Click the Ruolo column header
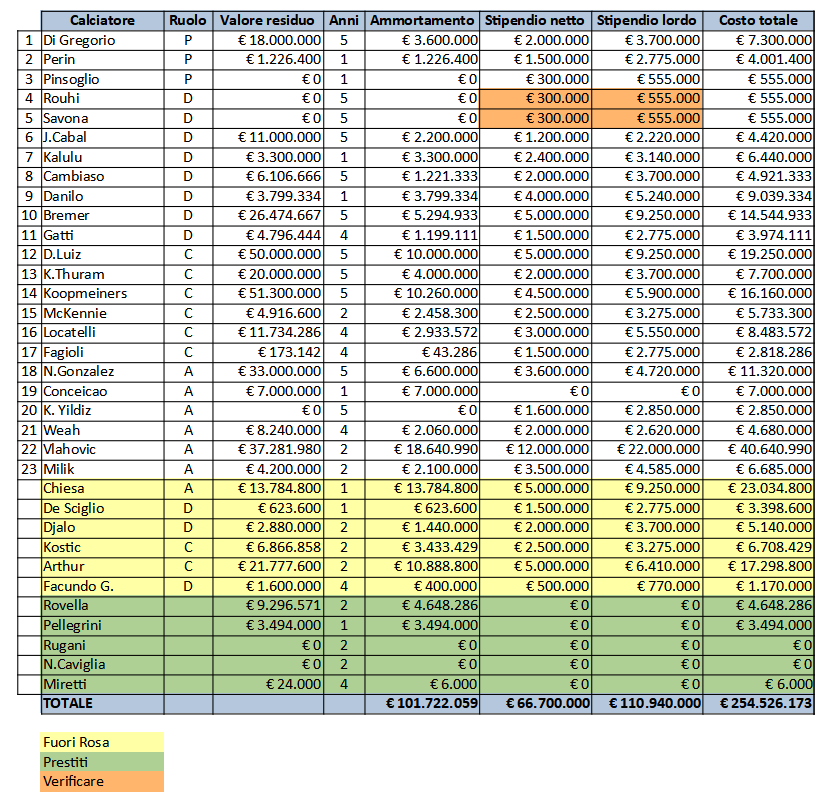This screenshot has width=828, height=798. pos(188,21)
